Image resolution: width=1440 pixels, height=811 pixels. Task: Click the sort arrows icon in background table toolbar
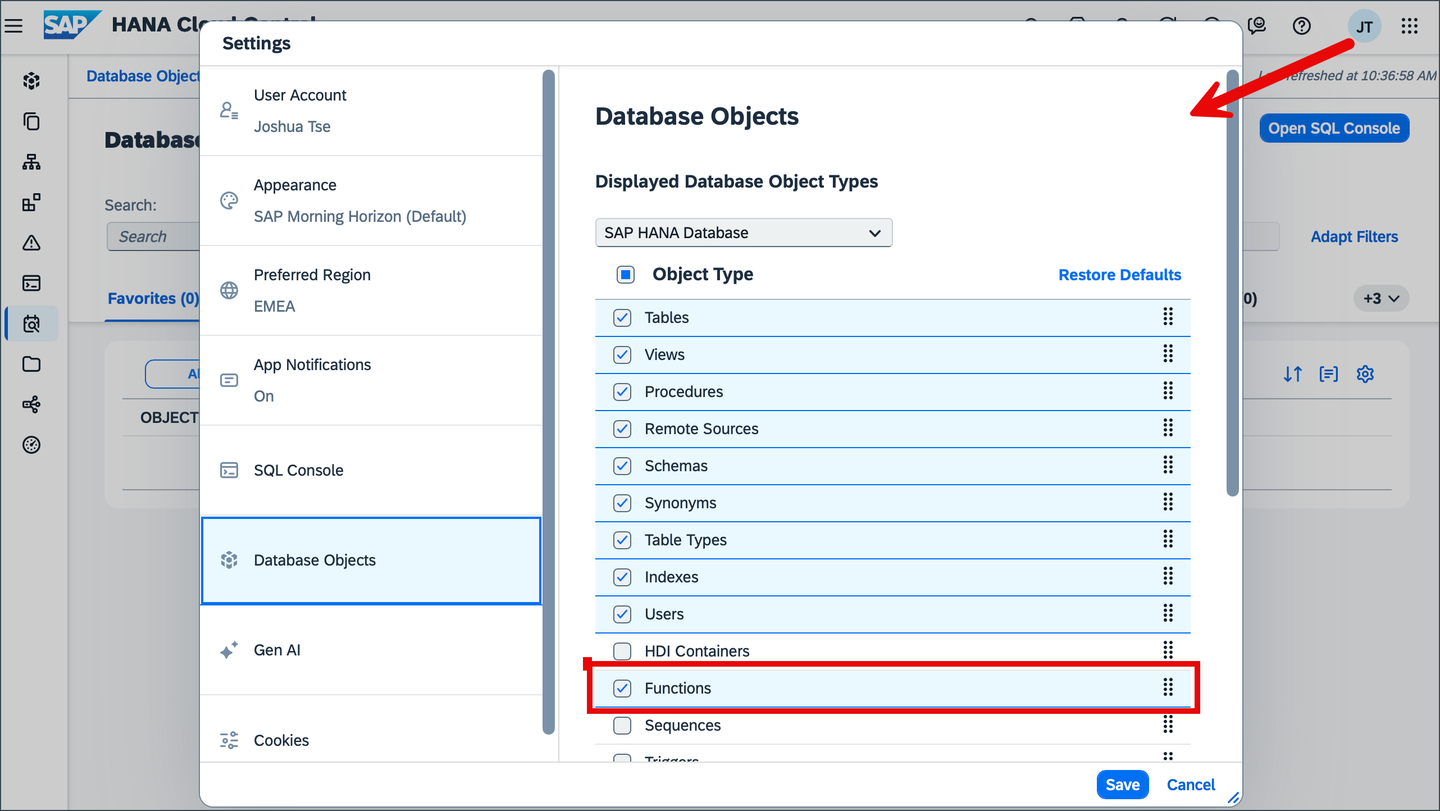pos(1293,374)
